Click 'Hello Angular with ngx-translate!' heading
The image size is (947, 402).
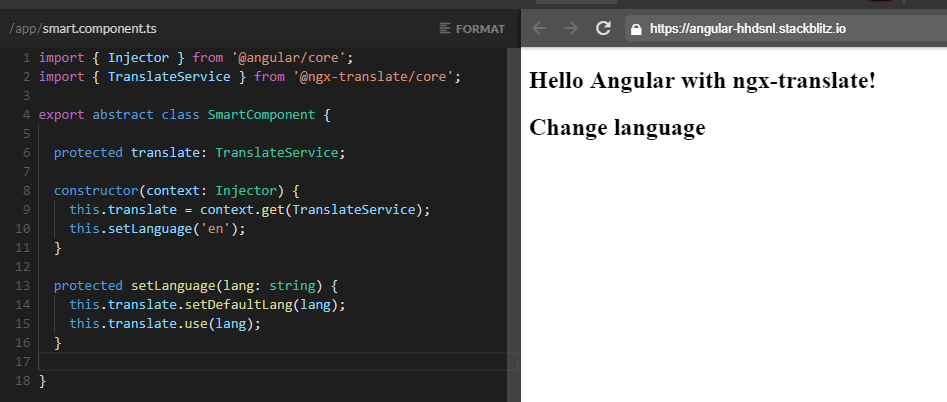[702, 80]
